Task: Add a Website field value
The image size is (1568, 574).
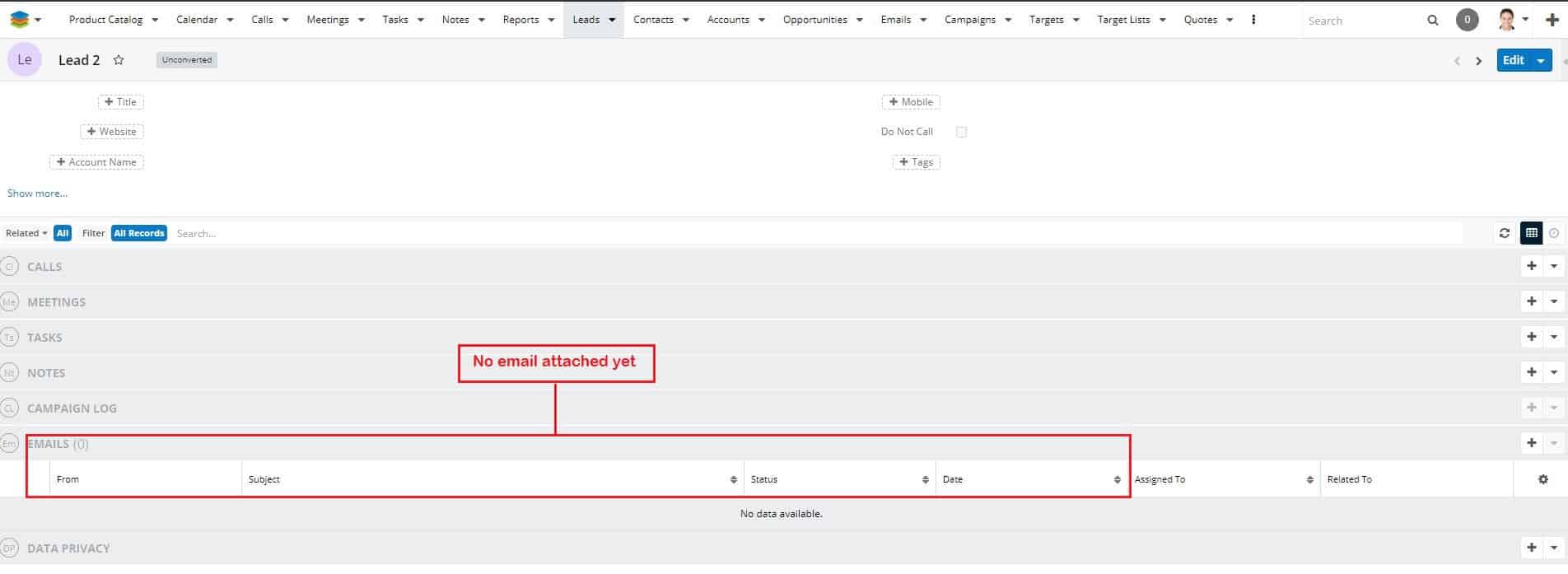Action: pyautogui.click(x=112, y=132)
